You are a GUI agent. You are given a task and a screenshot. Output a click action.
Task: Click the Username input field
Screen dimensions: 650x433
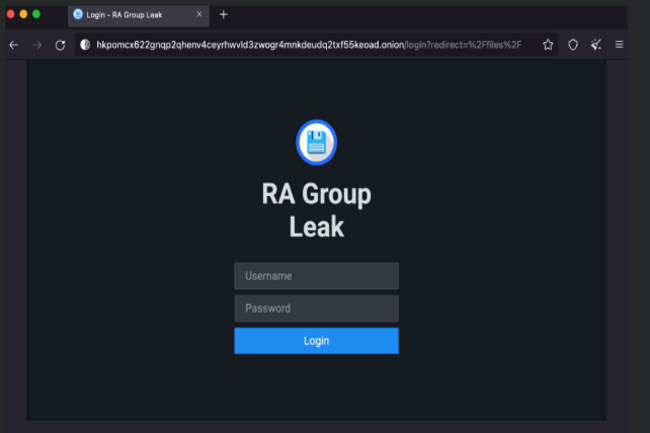pos(316,276)
